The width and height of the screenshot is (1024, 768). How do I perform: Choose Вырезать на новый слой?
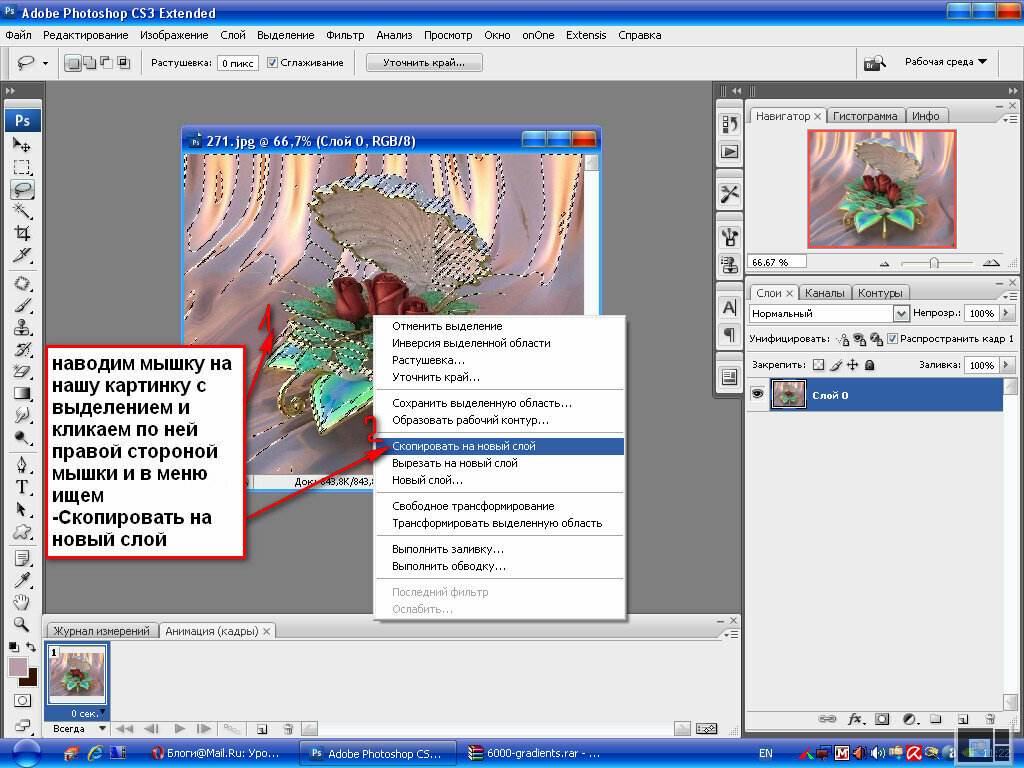pyautogui.click(x=500, y=463)
